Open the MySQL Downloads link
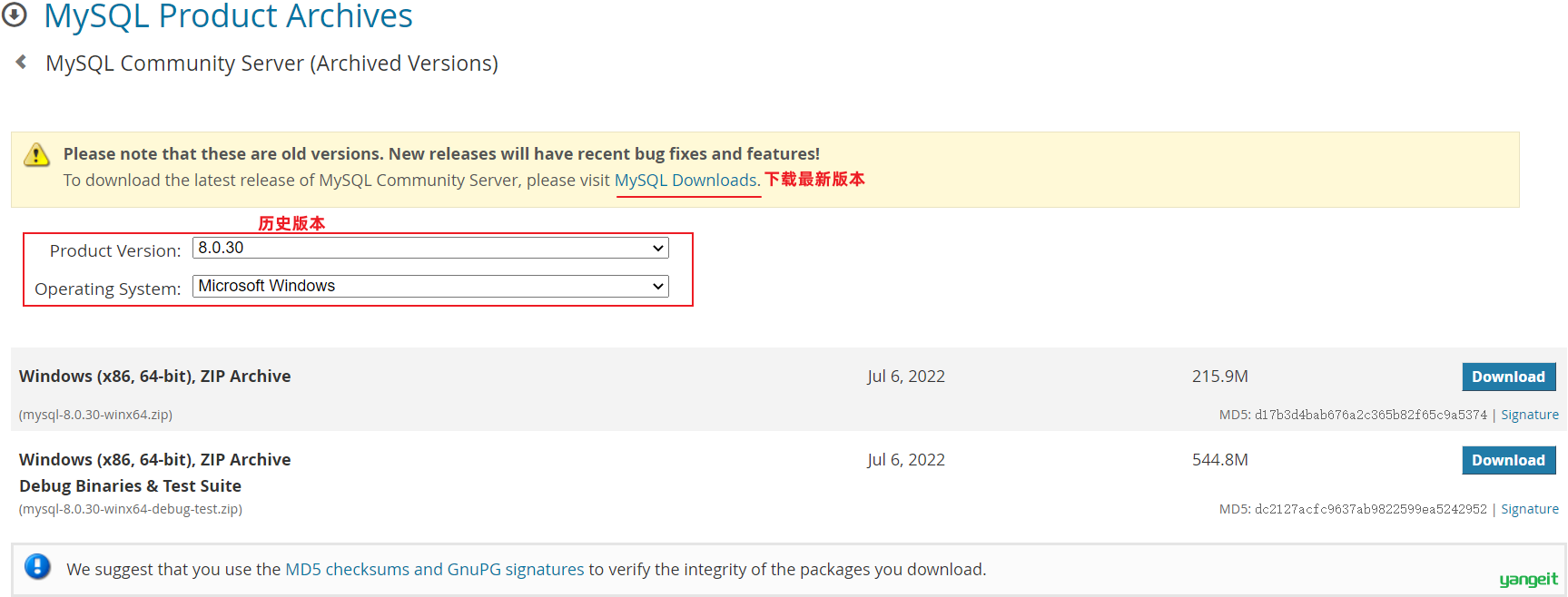 tap(685, 180)
